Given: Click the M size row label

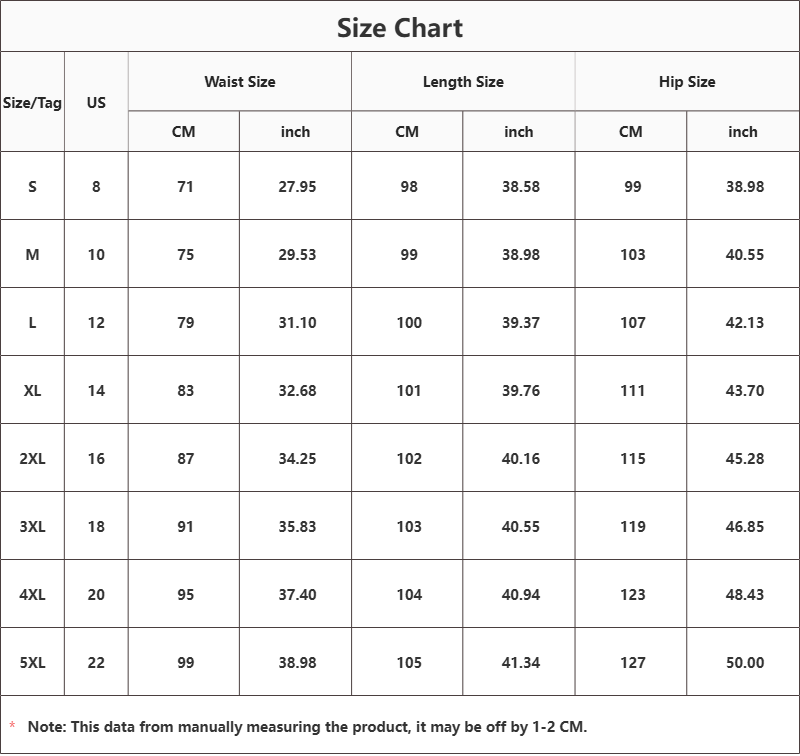Looking at the screenshot, I should (32, 255).
